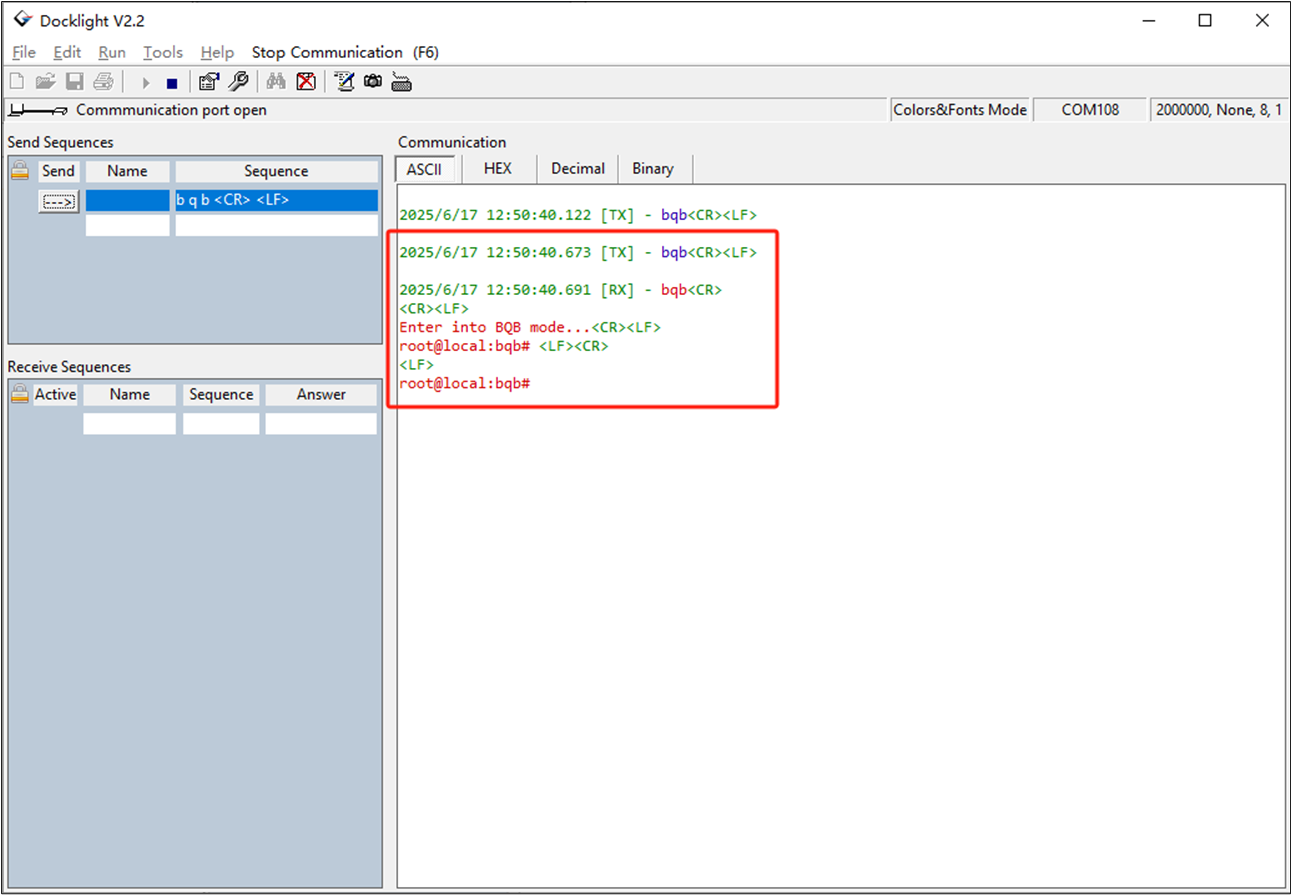1292x895 pixels.
Task: Click the Name column header in Send Sequences
Action: coord(128,171)
